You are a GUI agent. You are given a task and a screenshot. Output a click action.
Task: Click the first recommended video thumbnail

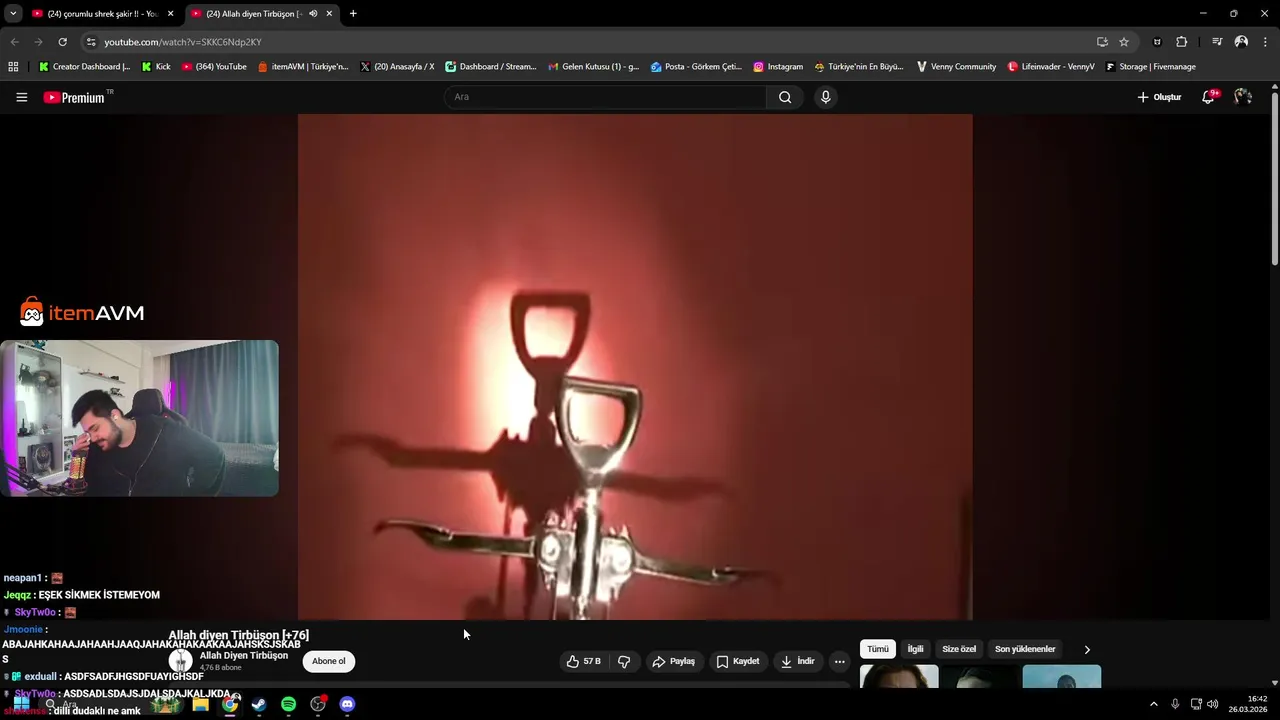[899, 677]
